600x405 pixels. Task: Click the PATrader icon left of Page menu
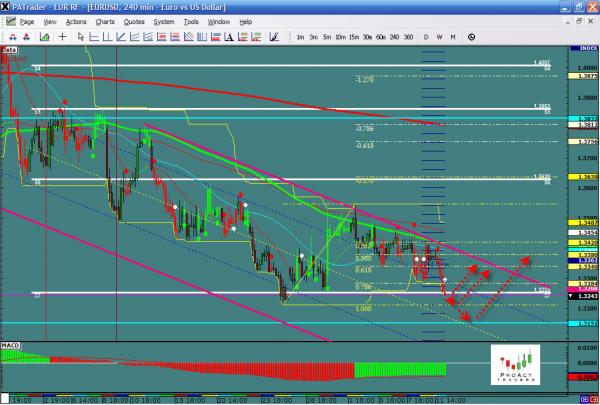point(10,20)
